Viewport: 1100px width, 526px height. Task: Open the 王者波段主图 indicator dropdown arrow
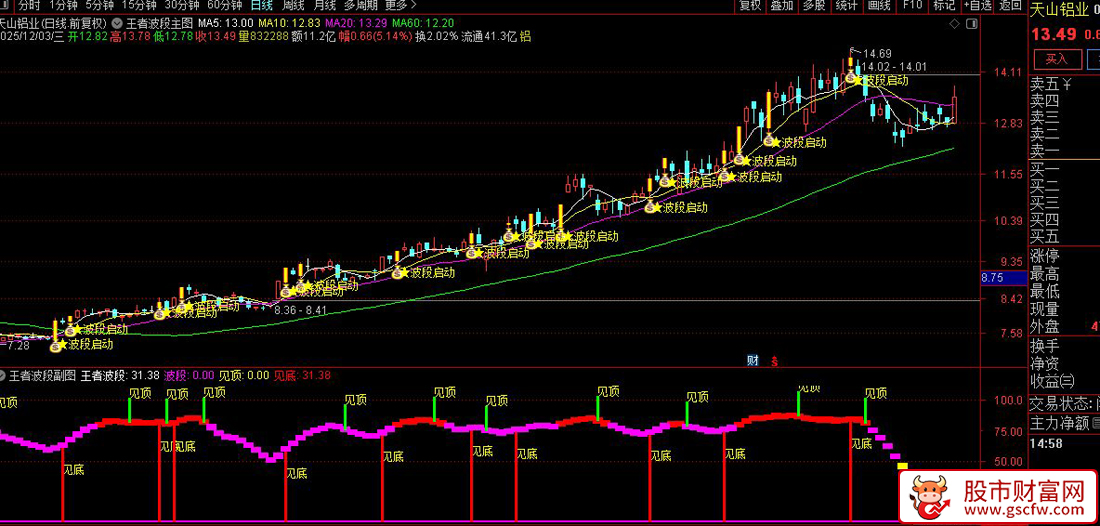[x=119, y=21]
